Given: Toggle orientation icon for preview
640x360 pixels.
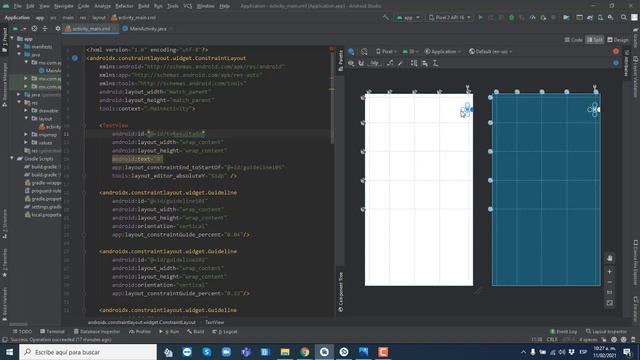Looking at the screenshot, I should tap(364, 51).
